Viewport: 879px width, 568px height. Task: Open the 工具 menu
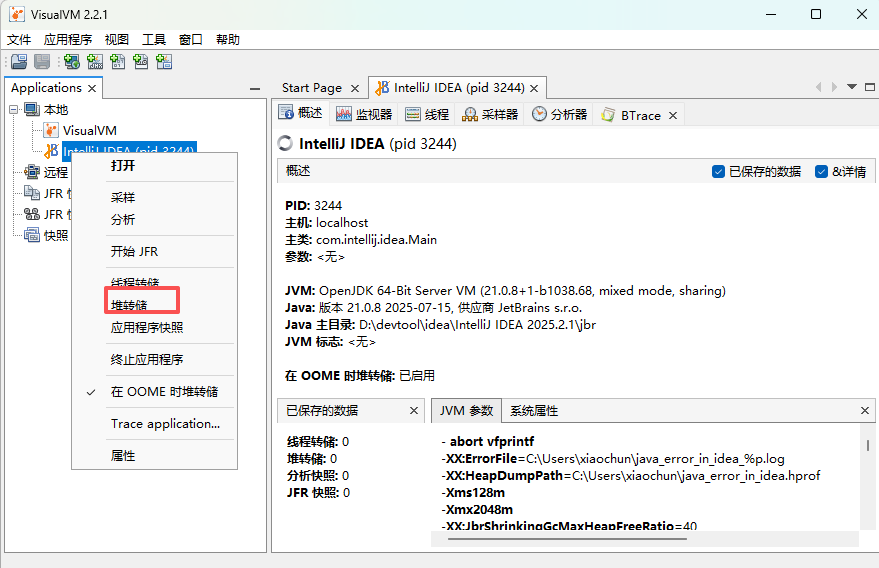154,39
